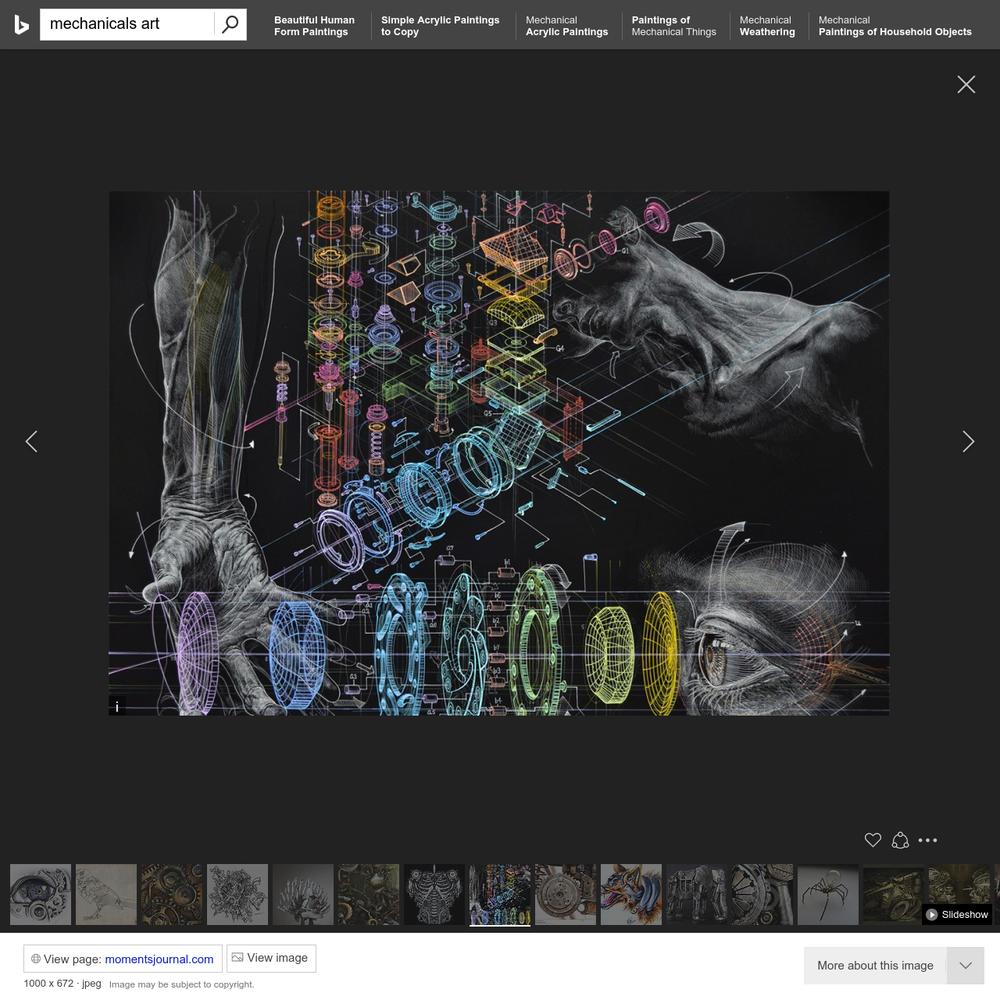This screenshot has width=1000, height=1000.
Task: Open the metallic spoked wheel thumbnail
Action: [x=763, y=894]
